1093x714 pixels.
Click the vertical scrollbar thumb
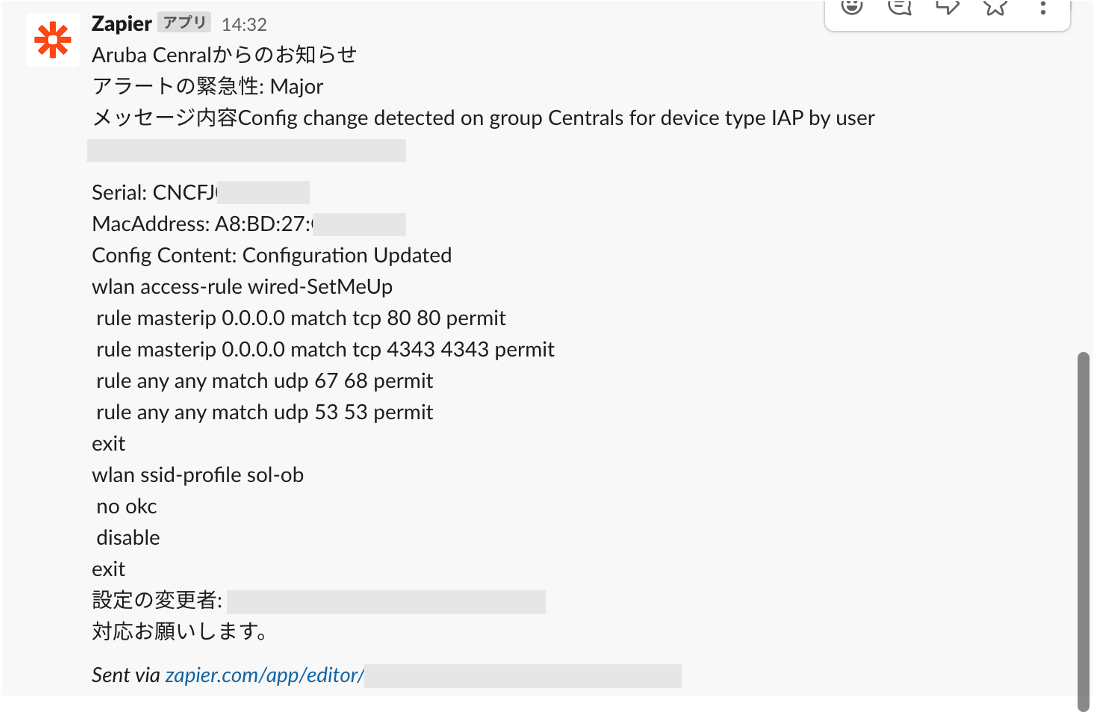[1083, 531]
